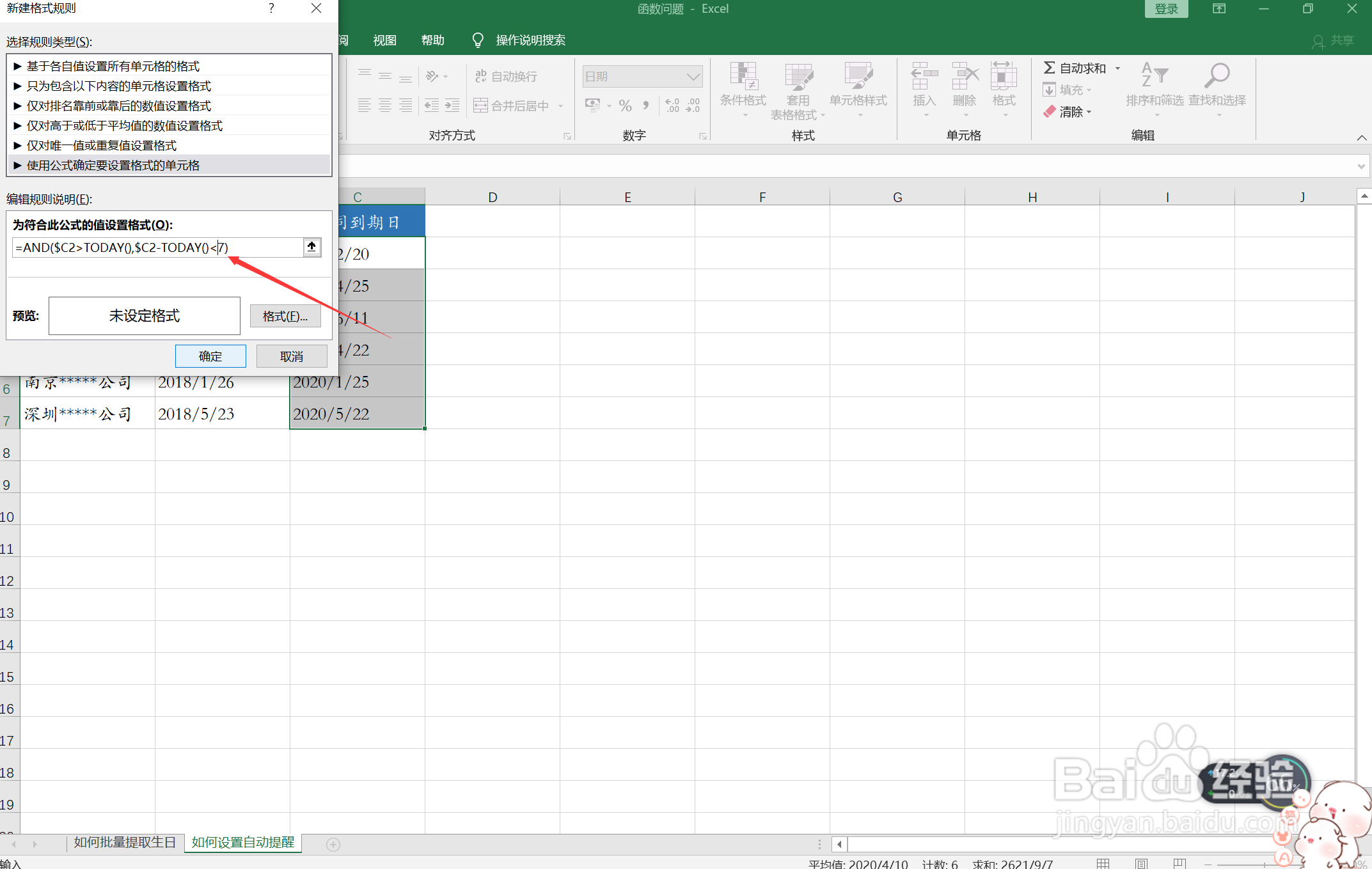Open the AutoSum dropdown arrow

click(x=1118, y=68)
